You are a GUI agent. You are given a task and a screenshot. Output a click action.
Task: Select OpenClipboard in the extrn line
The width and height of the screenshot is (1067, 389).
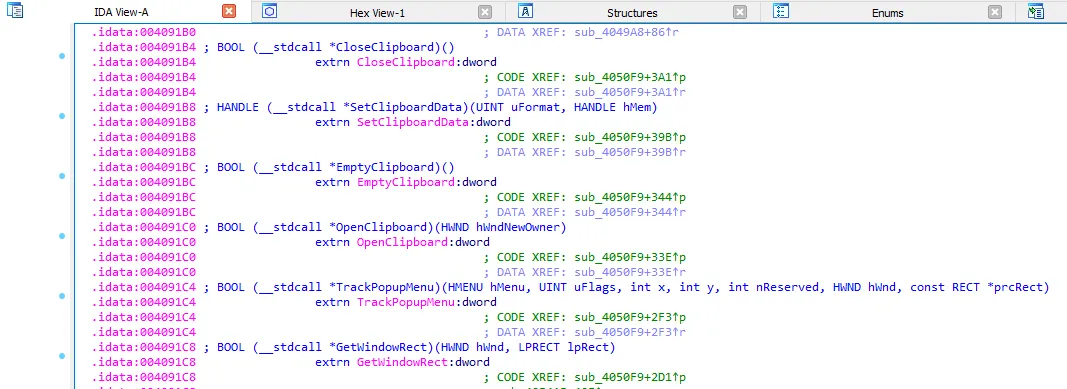(402, 242)
